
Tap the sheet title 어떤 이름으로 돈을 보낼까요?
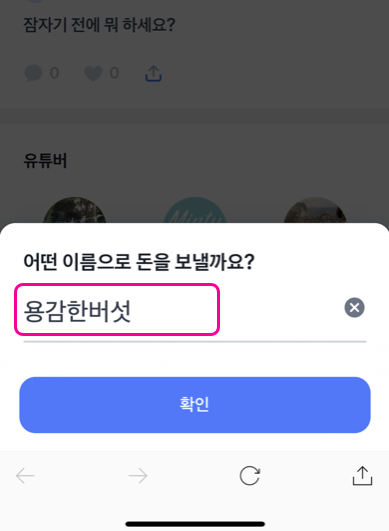(139, 262)
